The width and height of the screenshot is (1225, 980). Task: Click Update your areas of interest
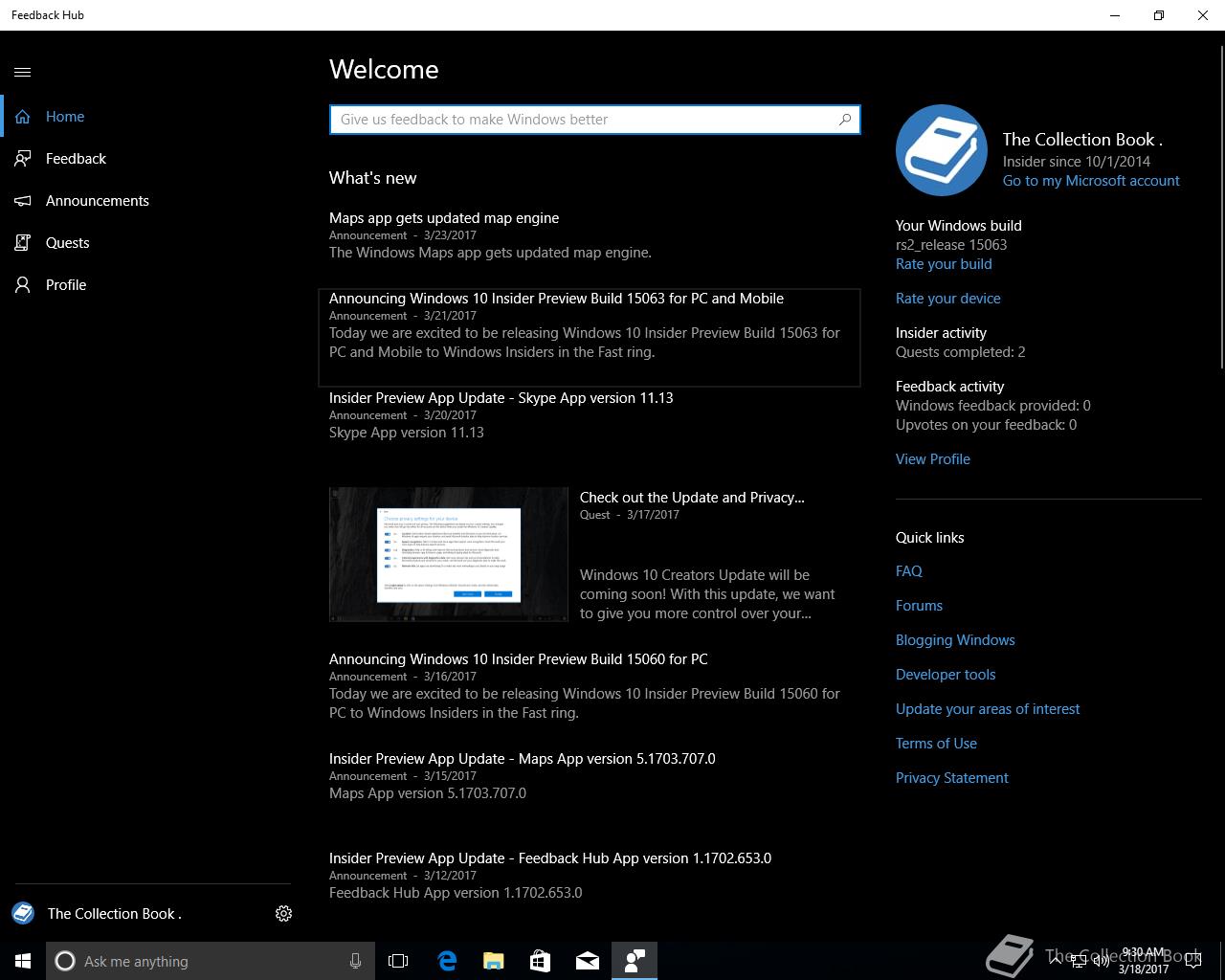click(x=988, y=709)
